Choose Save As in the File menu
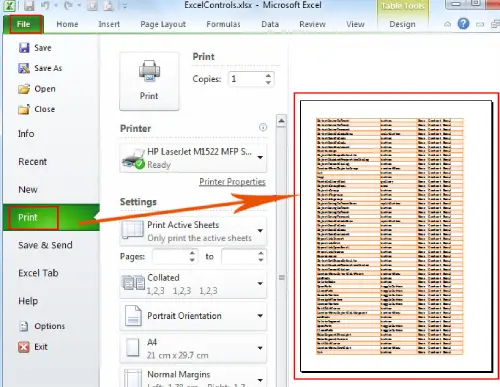Screen dimensions: 500x387 click(40, 68)
